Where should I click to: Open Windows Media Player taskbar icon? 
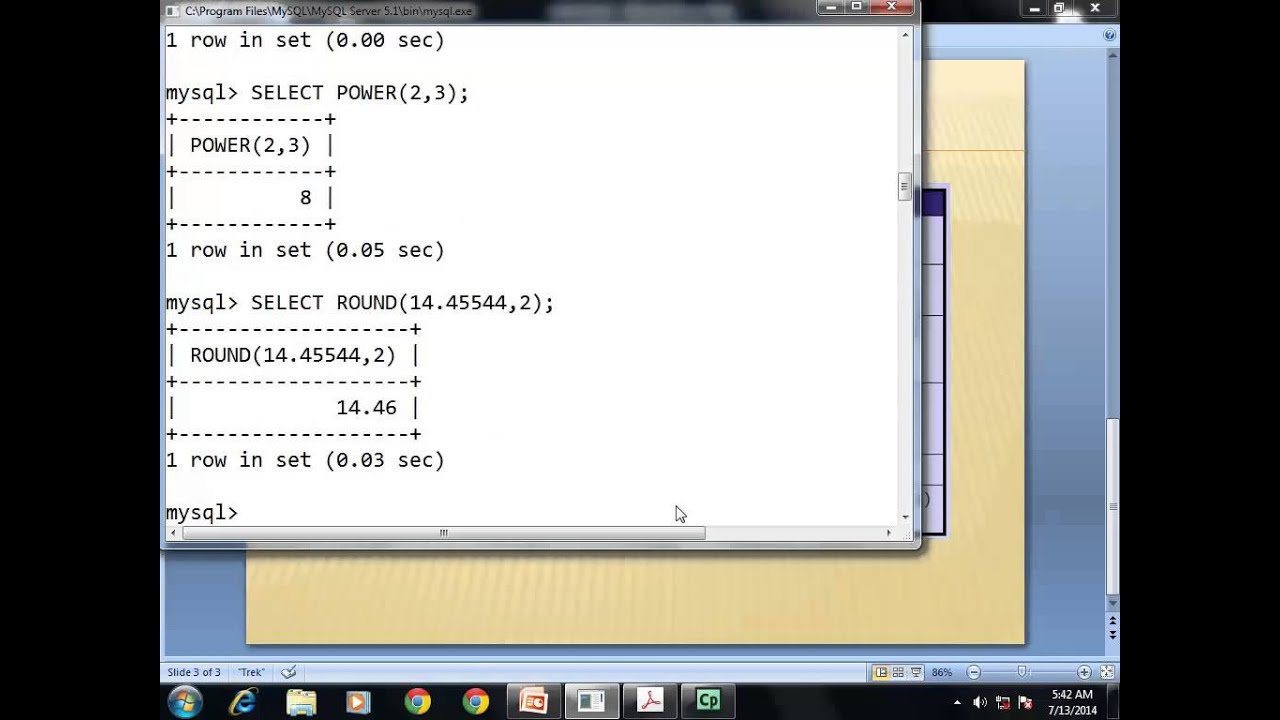click(x=358, y=702)
